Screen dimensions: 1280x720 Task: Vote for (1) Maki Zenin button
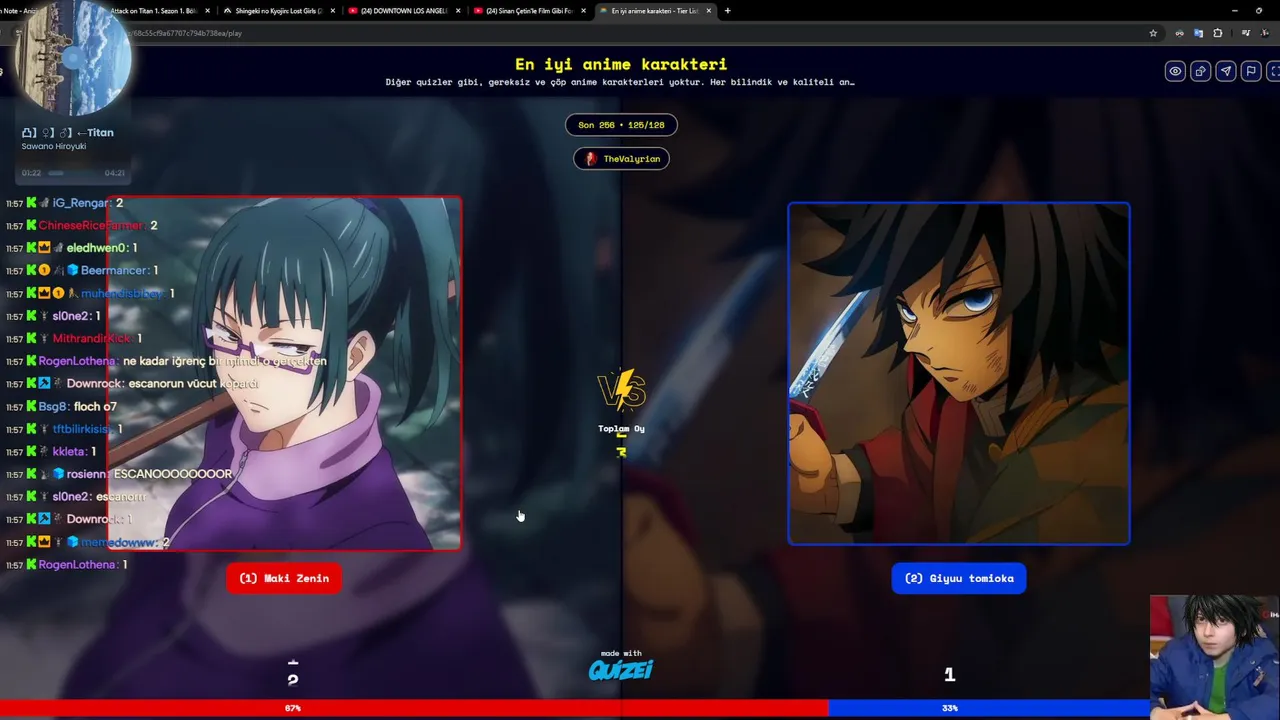point(284,578)
